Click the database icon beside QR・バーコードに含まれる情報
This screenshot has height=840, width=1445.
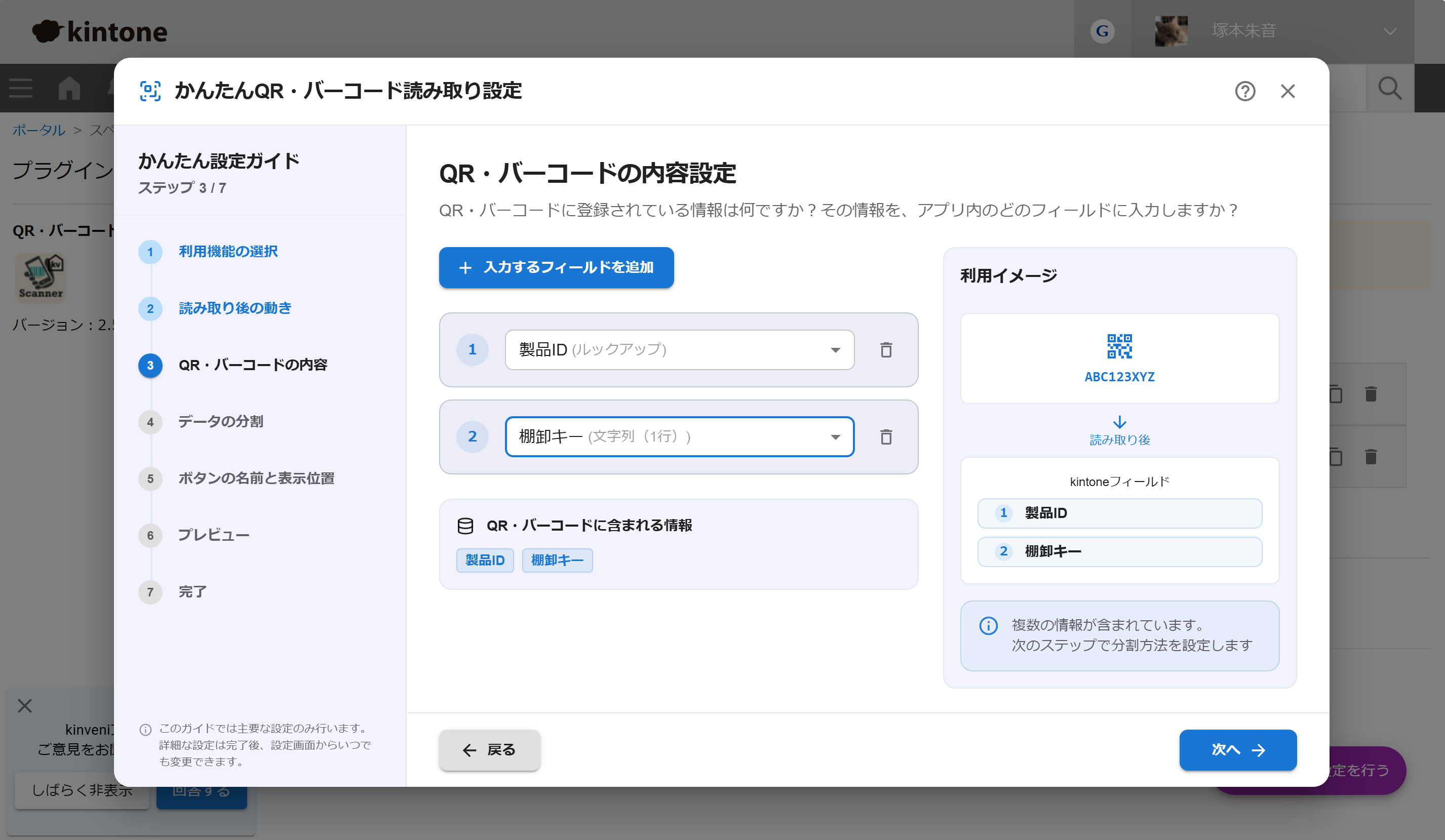pyautogui.click(x=465, y=526)
